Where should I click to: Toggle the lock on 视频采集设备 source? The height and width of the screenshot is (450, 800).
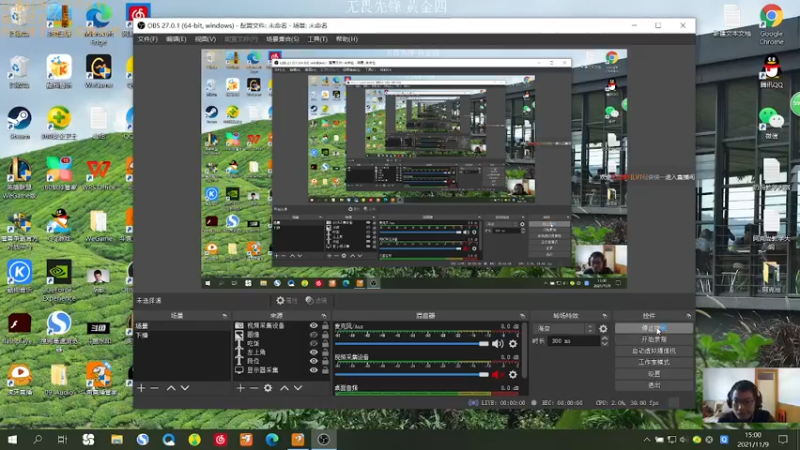pyautogui.click(x=325, y=326)
